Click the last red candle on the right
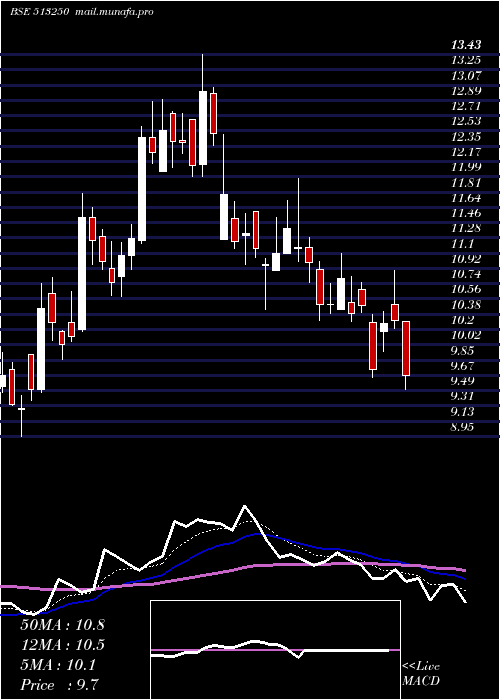 pos(406,348)
